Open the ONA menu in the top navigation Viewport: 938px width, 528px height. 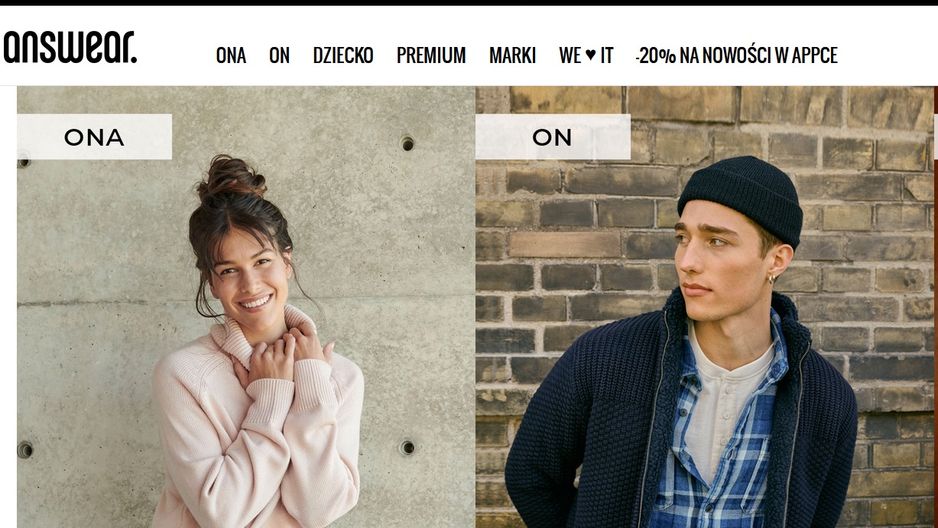[231, 56]
